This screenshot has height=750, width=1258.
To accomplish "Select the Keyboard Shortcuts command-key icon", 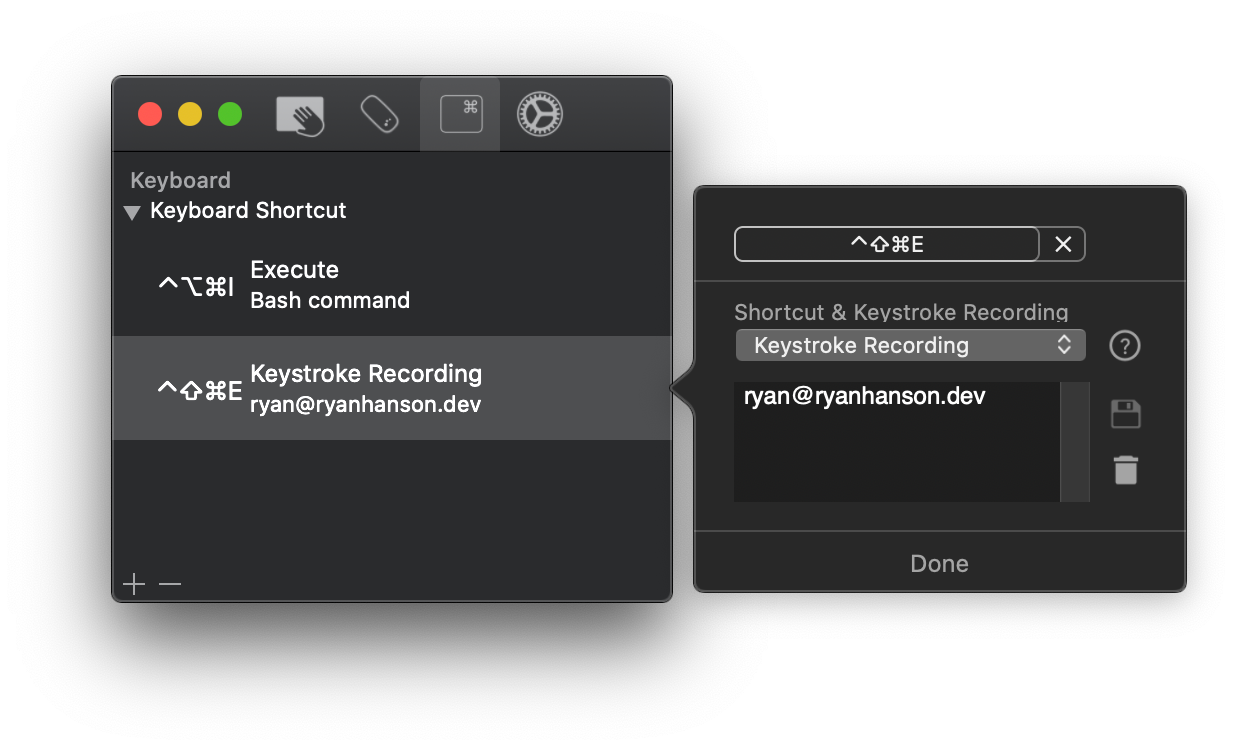I will pos(459,114).
